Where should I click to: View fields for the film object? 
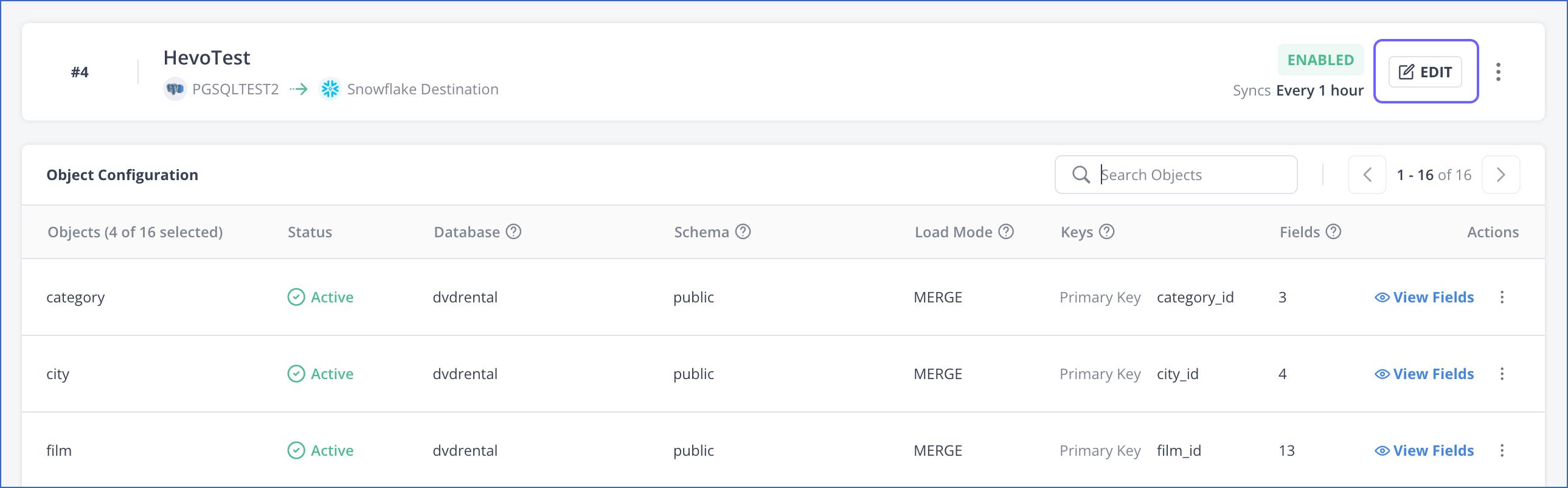pos(1424,451)
